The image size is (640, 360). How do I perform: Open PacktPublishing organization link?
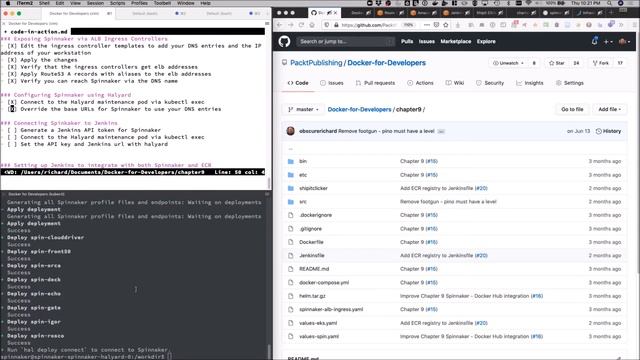click(316, 63)
